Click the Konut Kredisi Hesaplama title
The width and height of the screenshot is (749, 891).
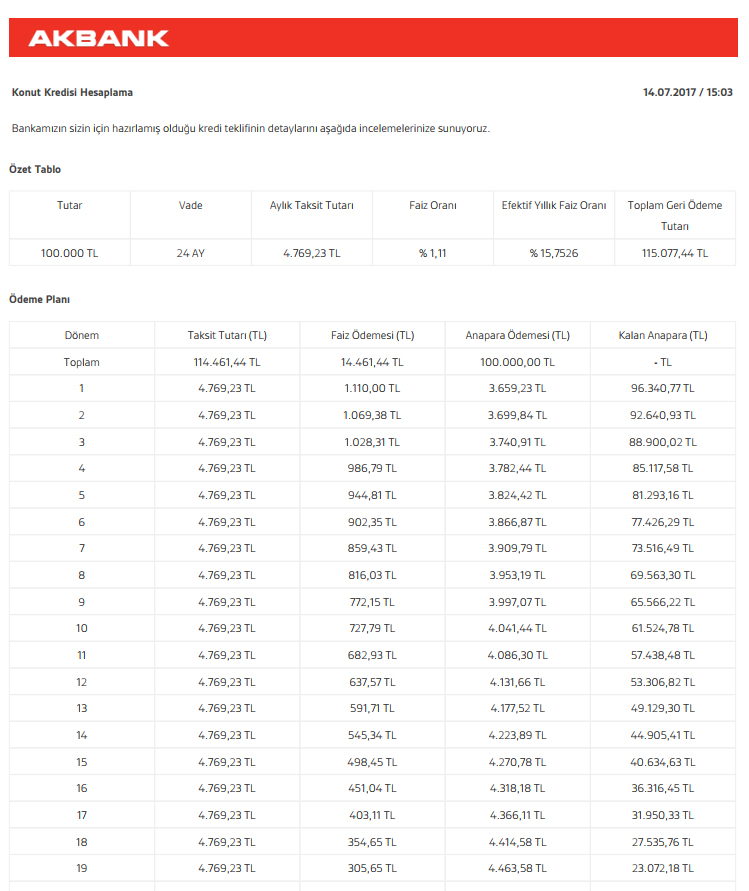coord(72,92)
